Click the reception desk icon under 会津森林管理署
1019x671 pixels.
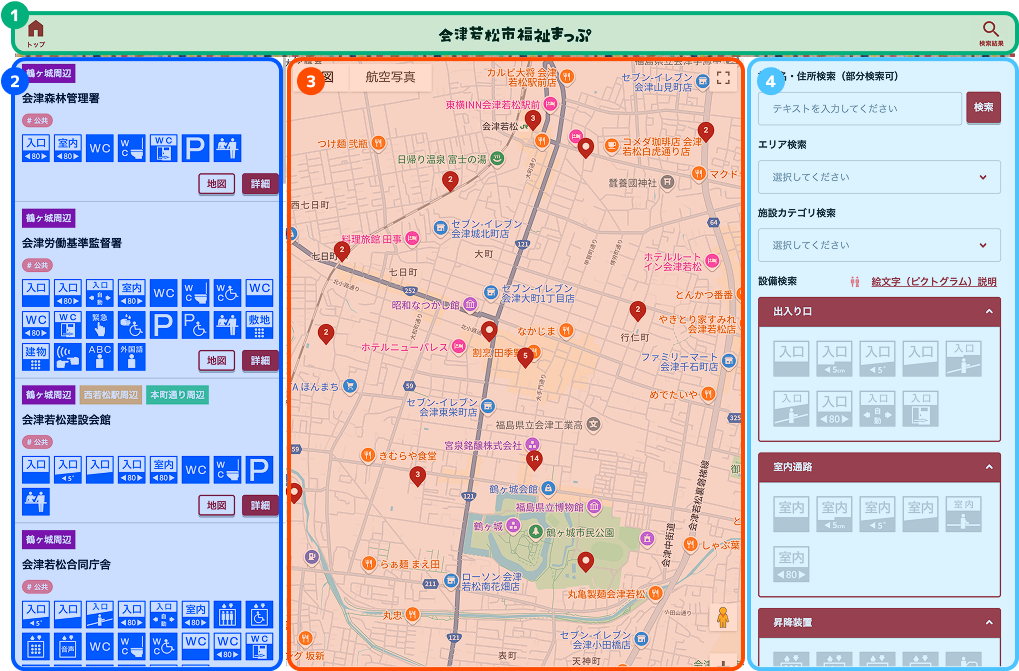(227, 148)
